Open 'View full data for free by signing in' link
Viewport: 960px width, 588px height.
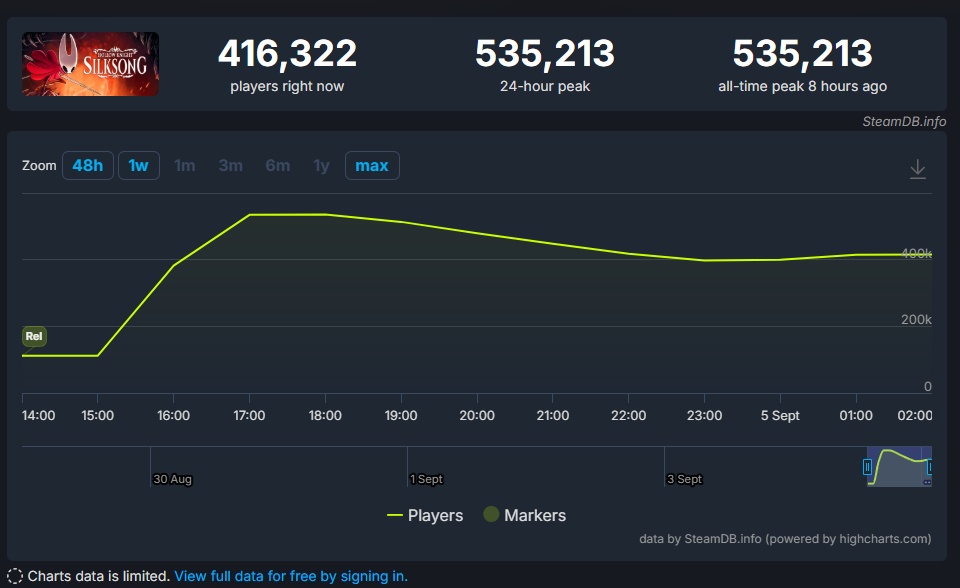[291, 576]
